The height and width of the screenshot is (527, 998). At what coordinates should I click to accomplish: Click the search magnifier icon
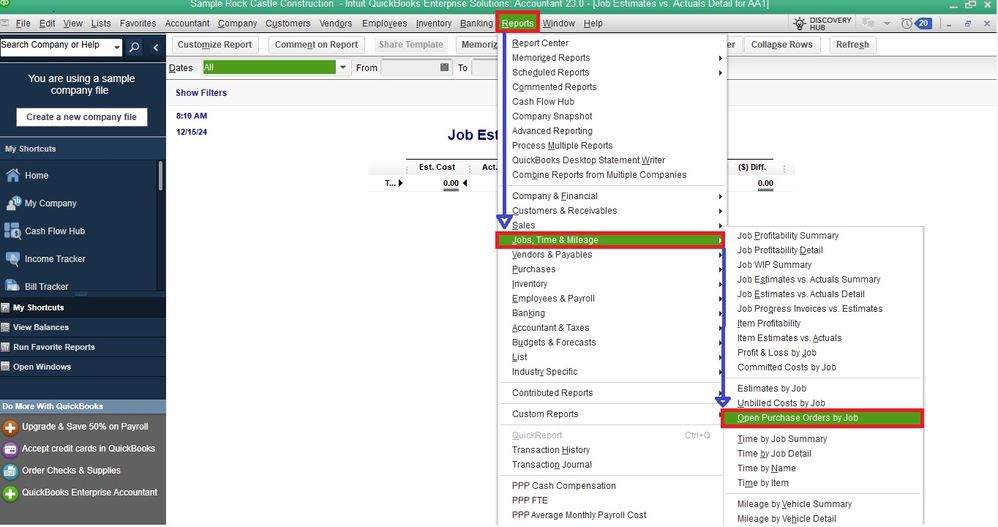pyautogui.click(x=134, y=47)
